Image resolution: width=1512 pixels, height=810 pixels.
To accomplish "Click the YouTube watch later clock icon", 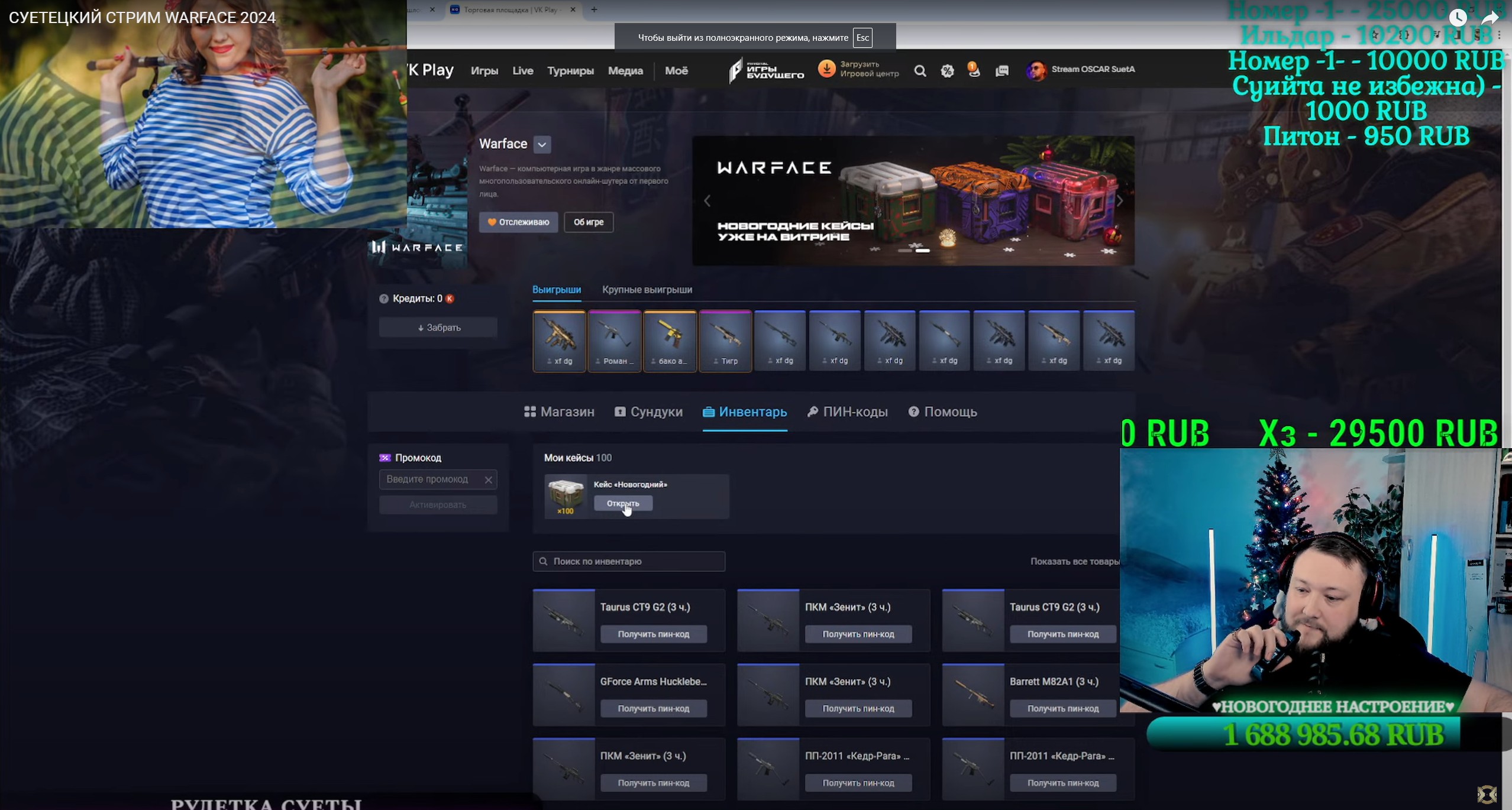I will coord(1458,18).
